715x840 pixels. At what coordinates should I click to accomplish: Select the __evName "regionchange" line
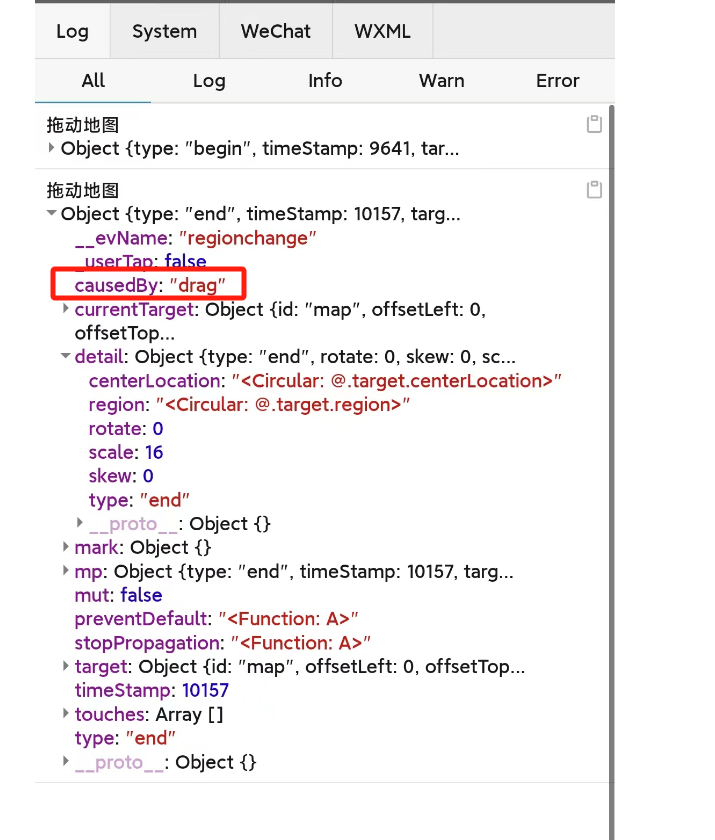coord(195,238)
